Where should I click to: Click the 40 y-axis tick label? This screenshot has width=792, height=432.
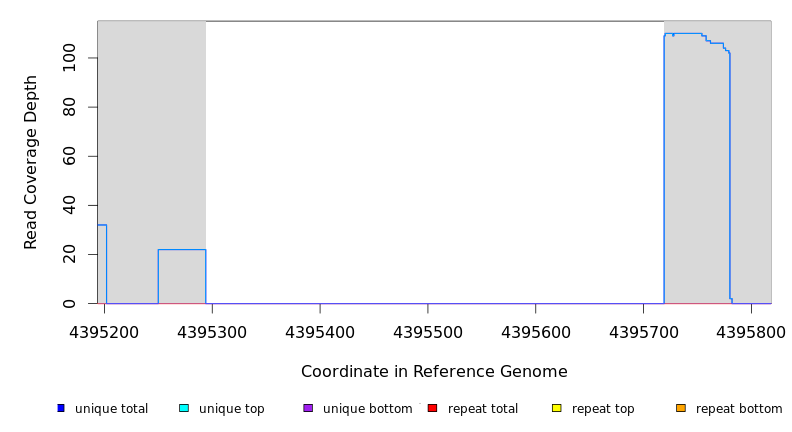[69, 205]
